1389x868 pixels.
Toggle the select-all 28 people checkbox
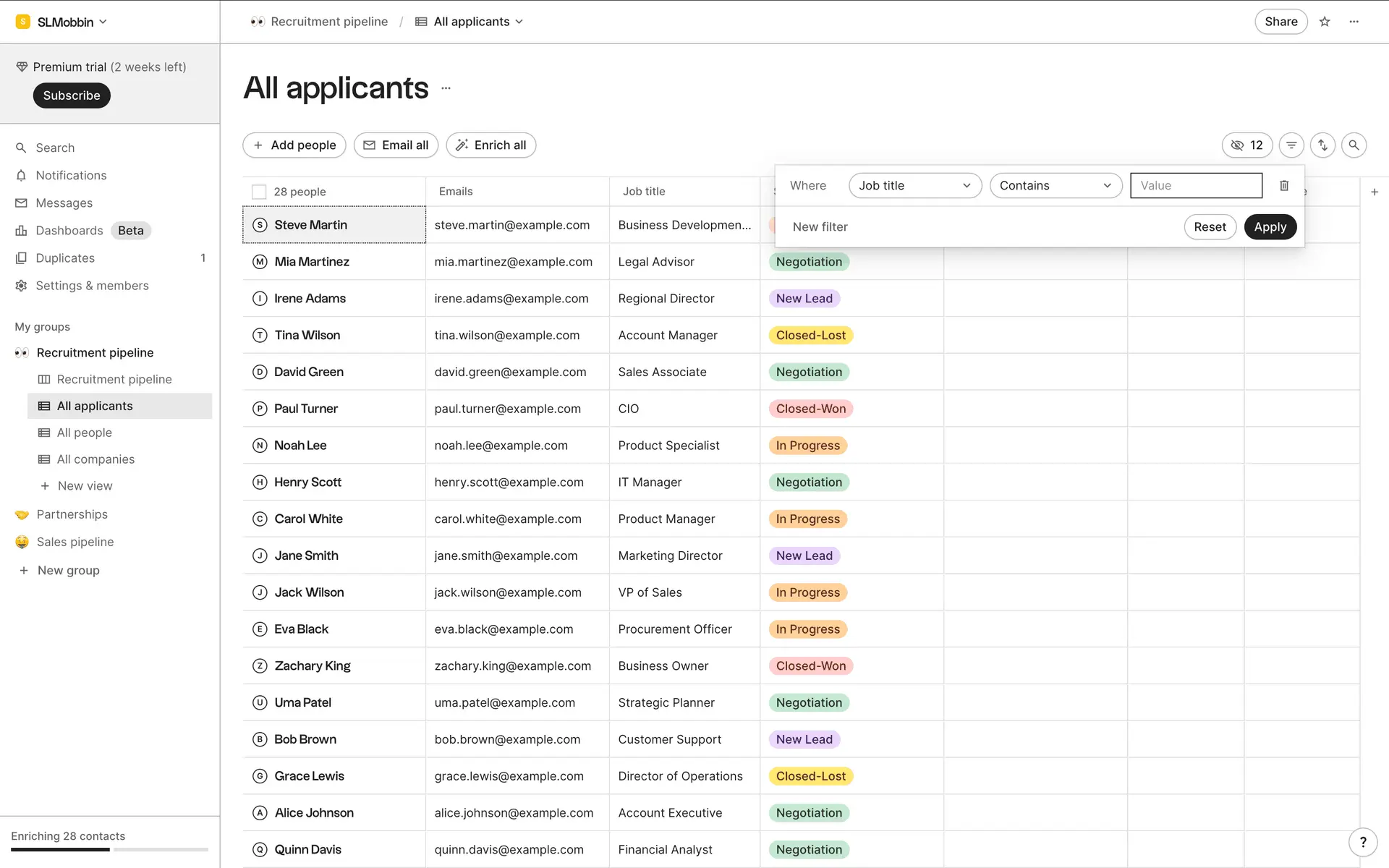(x=259, y=192)
